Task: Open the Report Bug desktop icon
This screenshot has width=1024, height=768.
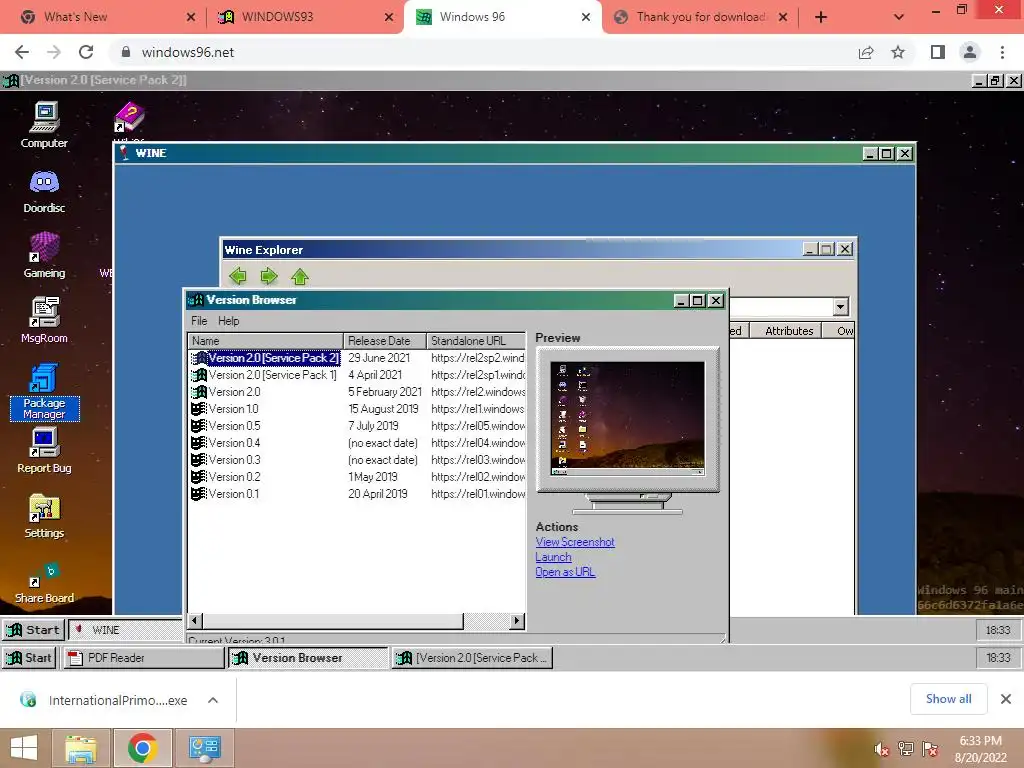Action: (x=44, y=451)
